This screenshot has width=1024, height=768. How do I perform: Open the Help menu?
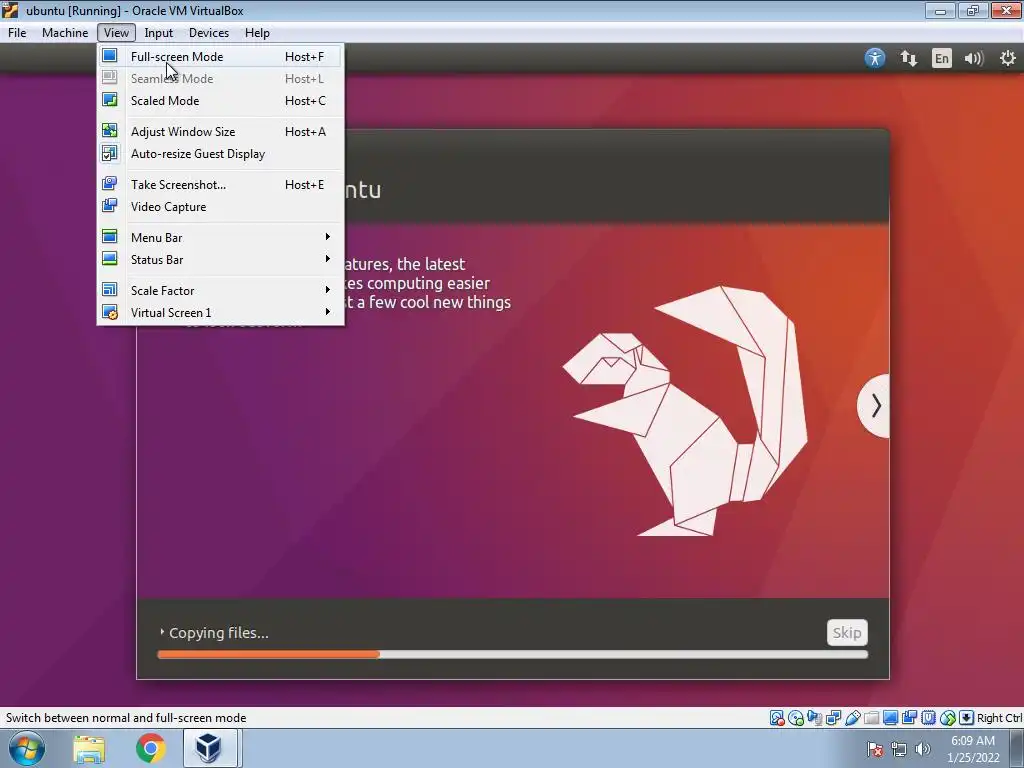tap(257, 33)
